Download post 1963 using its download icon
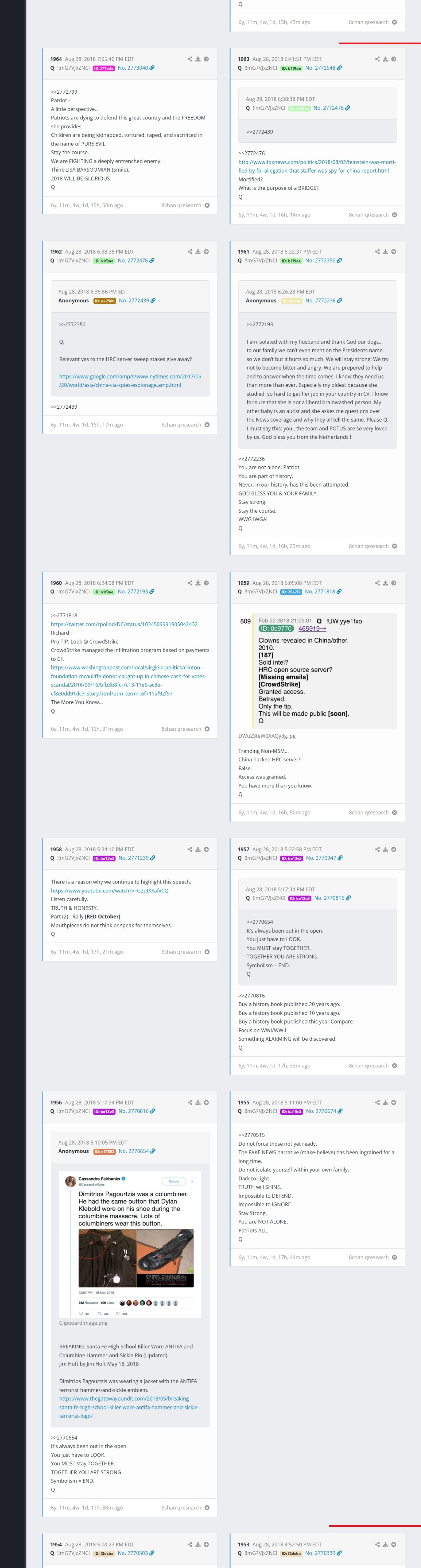Screen dimensions: 421x1568 [x=385, y=59]
